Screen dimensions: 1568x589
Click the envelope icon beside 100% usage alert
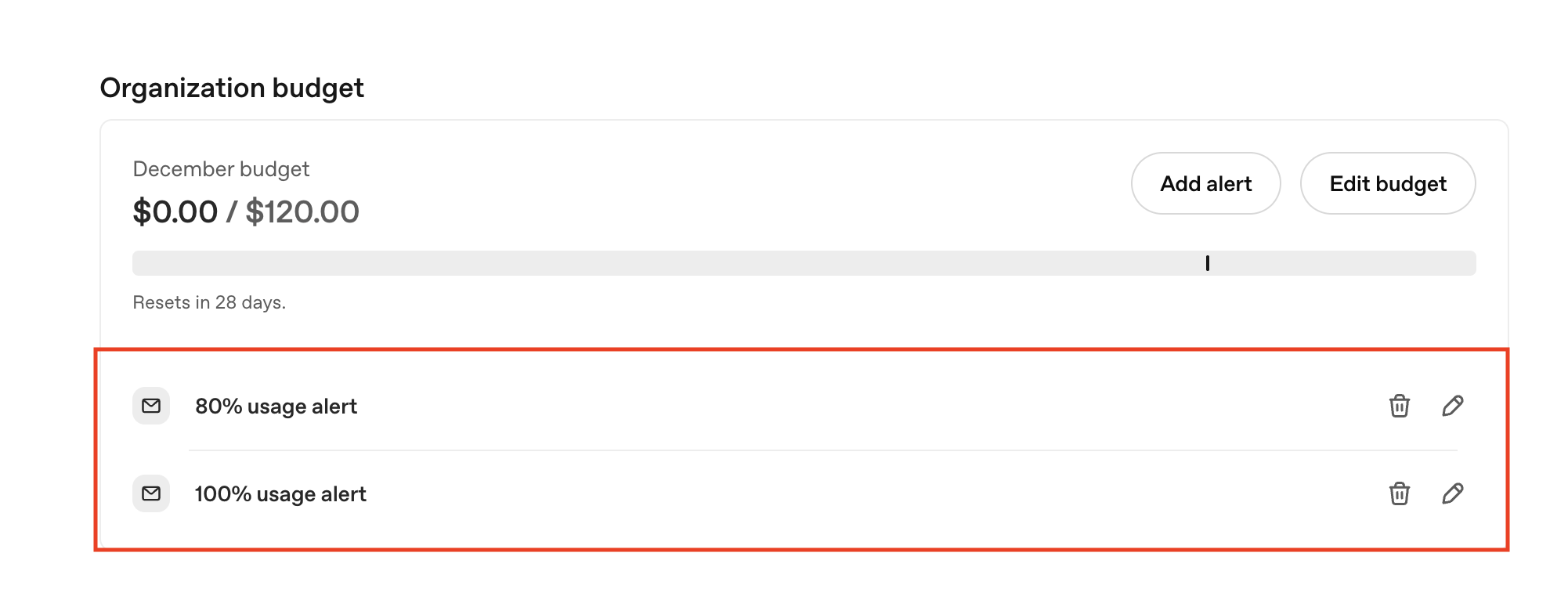coord(151,493)
